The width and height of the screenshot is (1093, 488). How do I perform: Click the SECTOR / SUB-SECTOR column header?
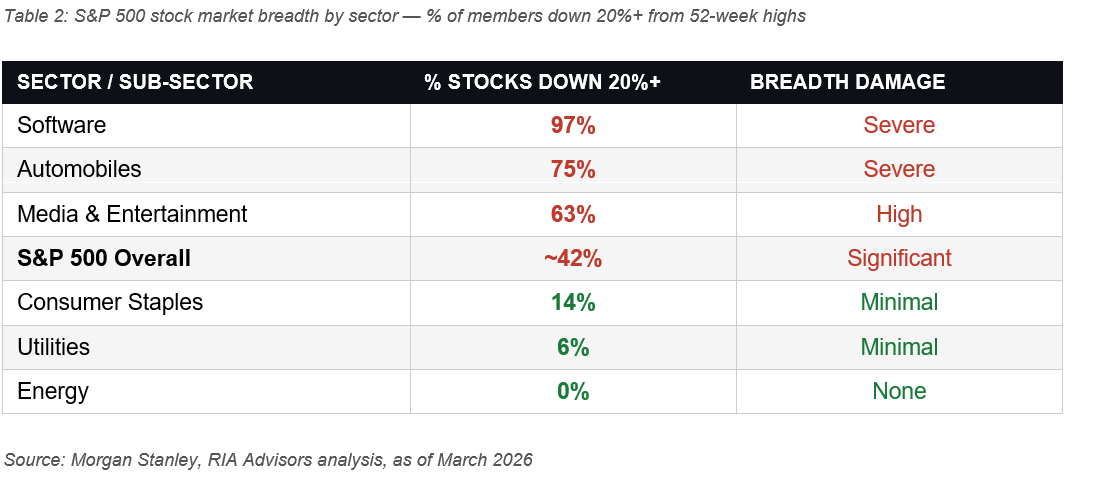click(x=135, y=82)
